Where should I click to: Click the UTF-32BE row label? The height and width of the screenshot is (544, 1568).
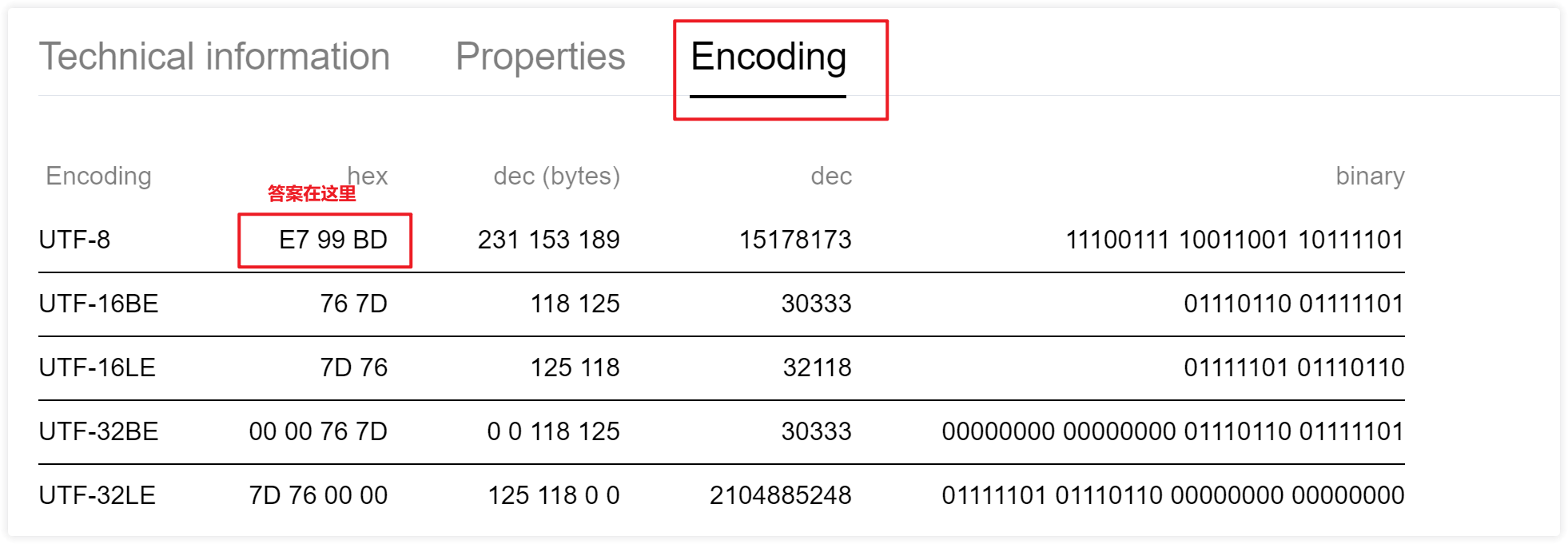[x=98, y=431]
